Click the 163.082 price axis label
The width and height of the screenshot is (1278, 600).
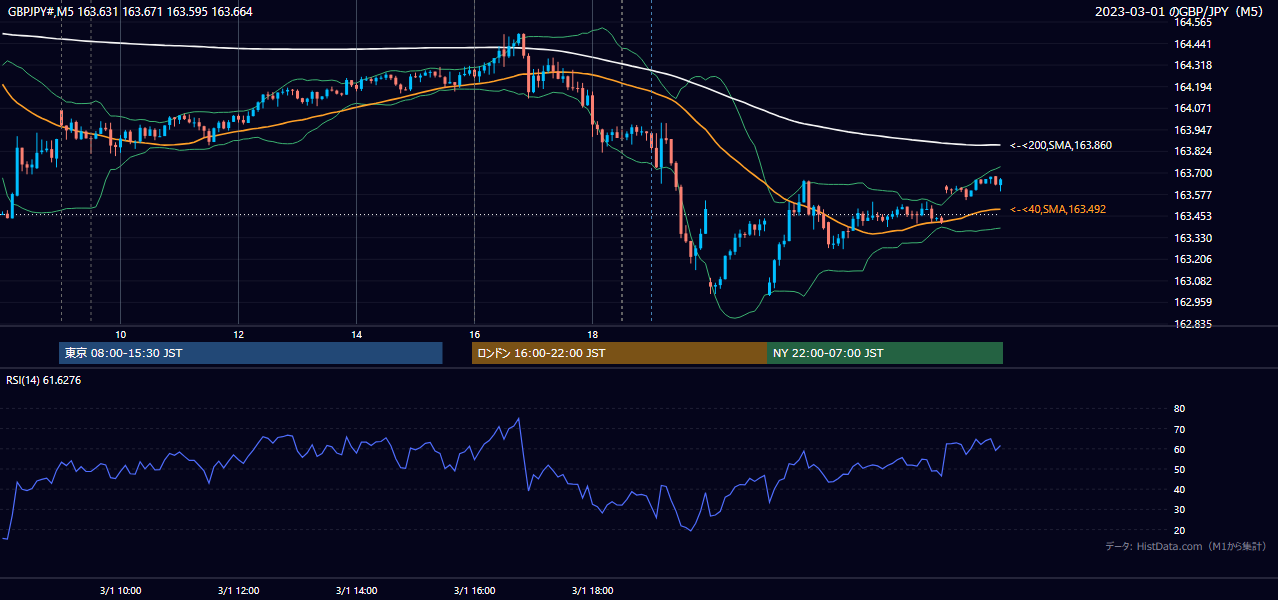pyautogui.click(x=1193, y=281)
